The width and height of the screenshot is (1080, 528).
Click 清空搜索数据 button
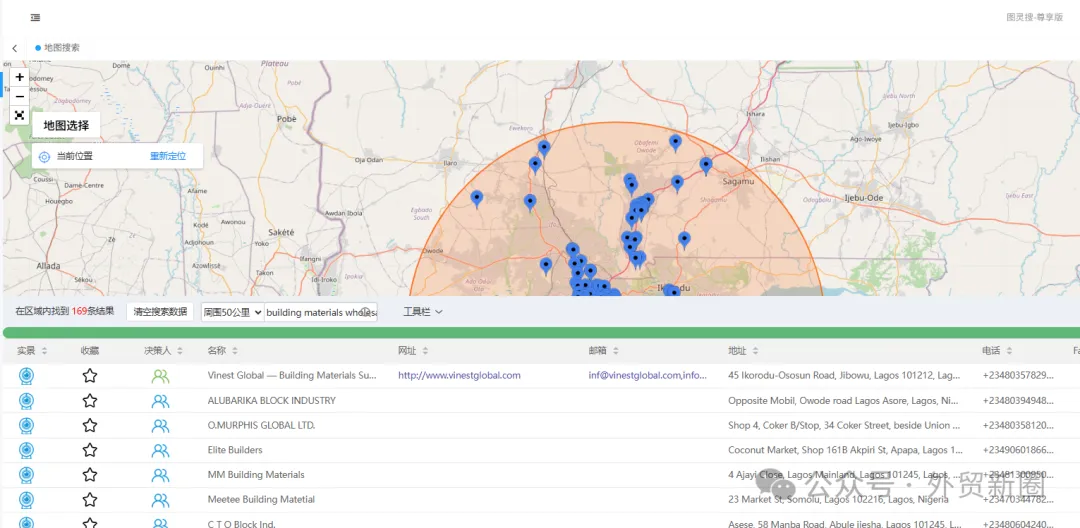pos(160,312)
